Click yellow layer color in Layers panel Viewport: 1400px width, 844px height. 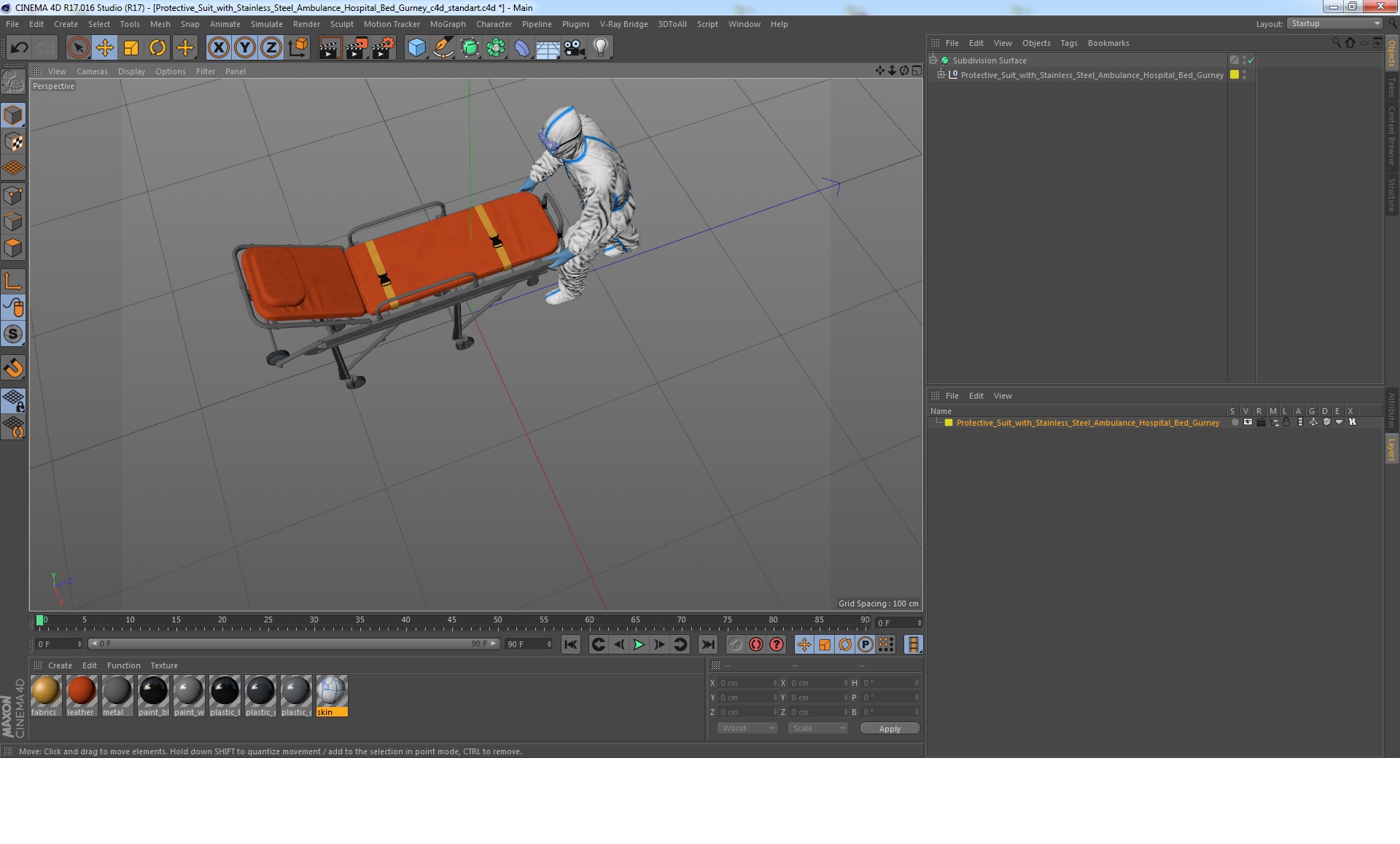[949, 423]
